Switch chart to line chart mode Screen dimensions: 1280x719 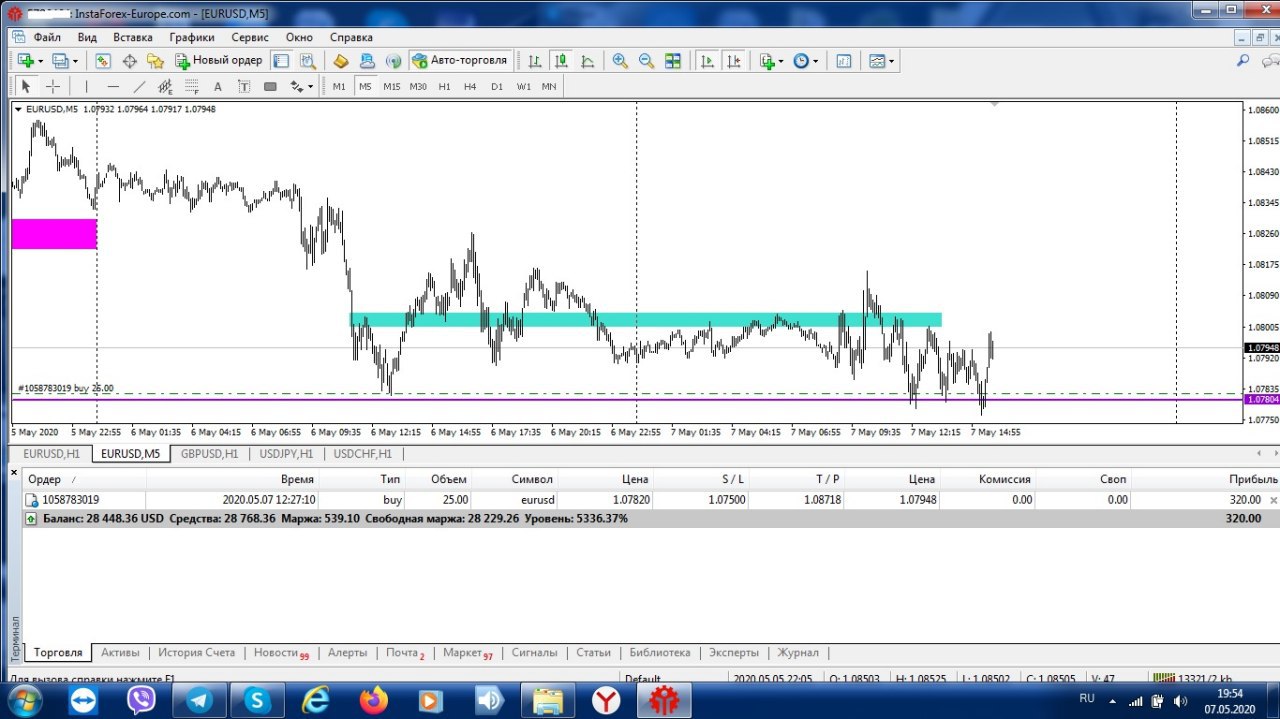pyautogui.click(x=587, y=61)
